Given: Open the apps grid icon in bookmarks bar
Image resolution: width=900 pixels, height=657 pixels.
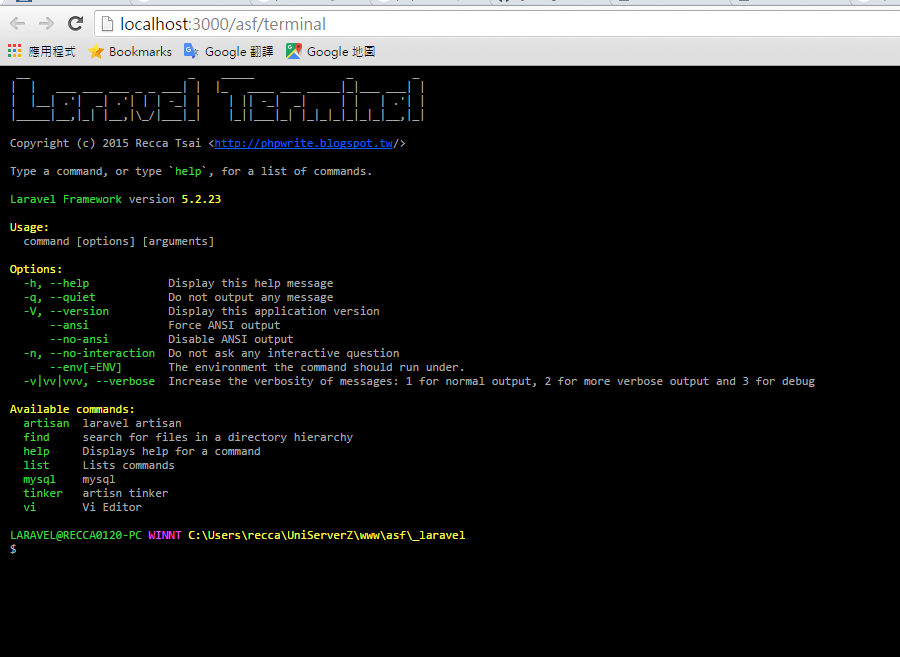Looking at the screenshot, I should (14, 51).
